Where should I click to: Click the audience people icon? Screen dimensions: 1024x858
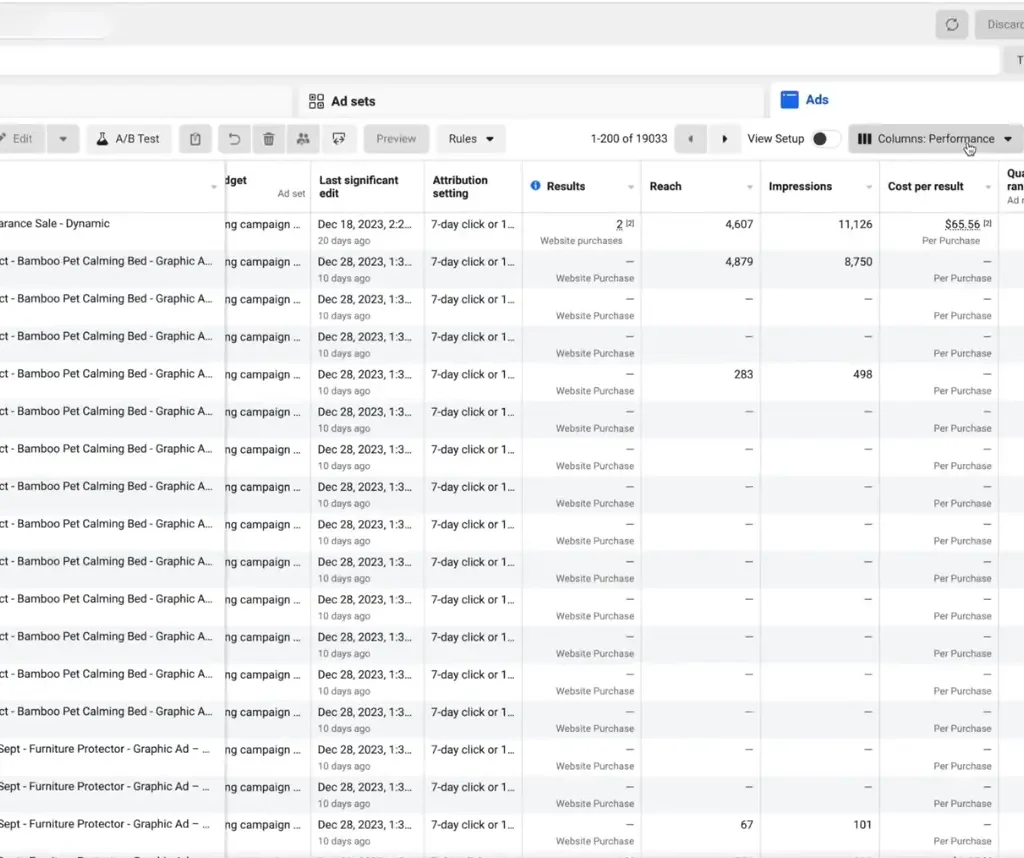tap(303, 139)
